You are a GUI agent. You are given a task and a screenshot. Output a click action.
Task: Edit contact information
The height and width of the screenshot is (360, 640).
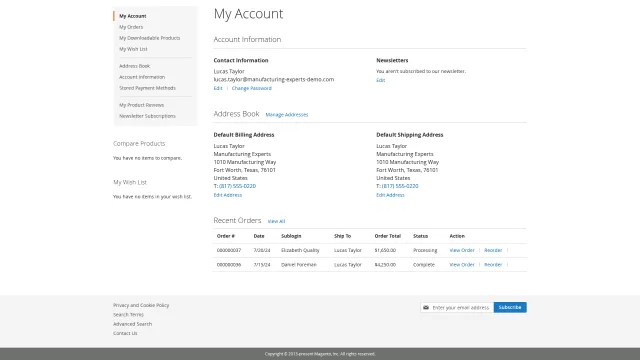point(218,88)
